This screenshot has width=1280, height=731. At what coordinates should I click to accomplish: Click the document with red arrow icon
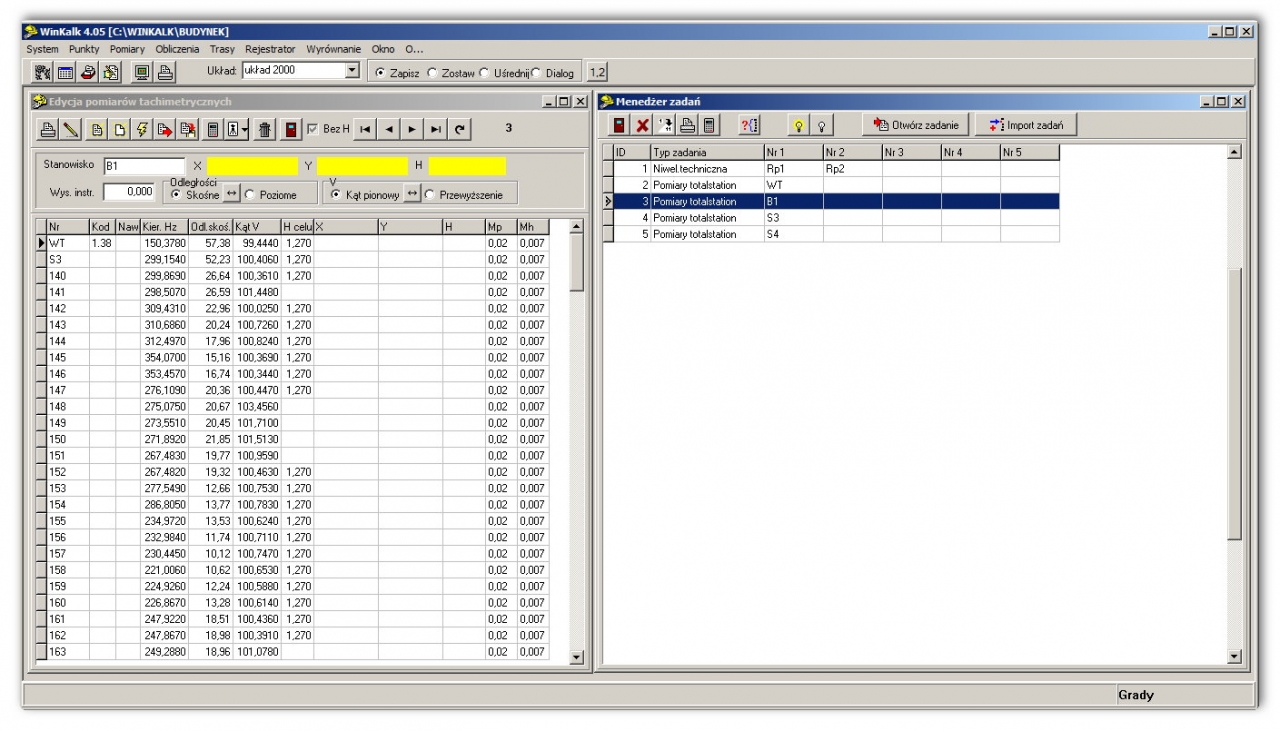click(164, 128)
